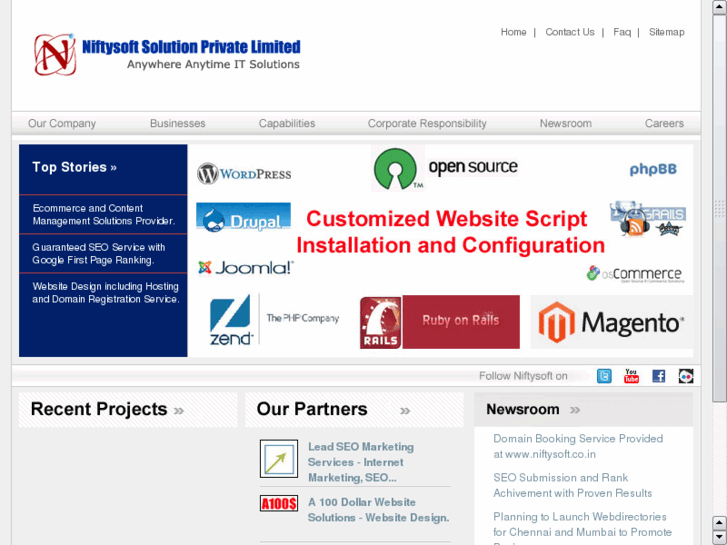Screen dimensions: 727x545
Task: Click the Niftysoft red N logo
Action: [x=55, y=54]
